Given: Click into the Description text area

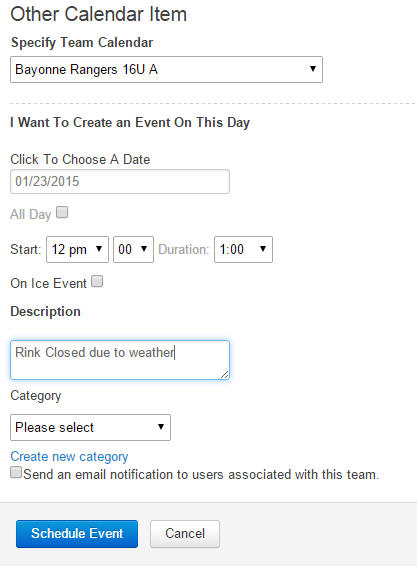Looking at the screenshot, I should (120, 360).
